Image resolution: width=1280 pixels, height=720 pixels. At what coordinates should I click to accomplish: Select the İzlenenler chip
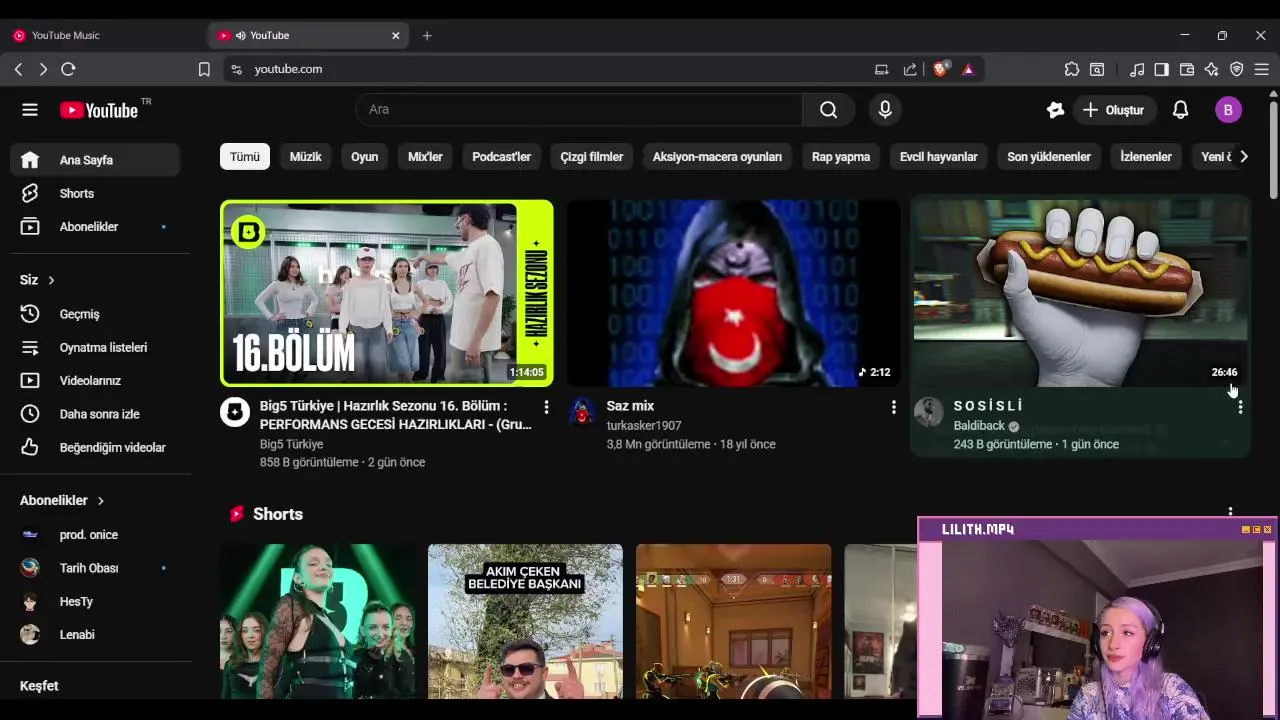[x=1146, y=157]
